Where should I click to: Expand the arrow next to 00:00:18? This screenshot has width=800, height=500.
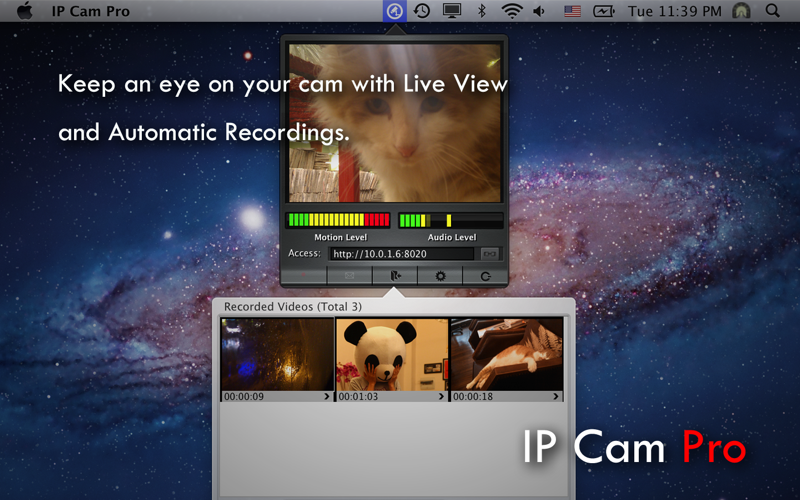556,396
